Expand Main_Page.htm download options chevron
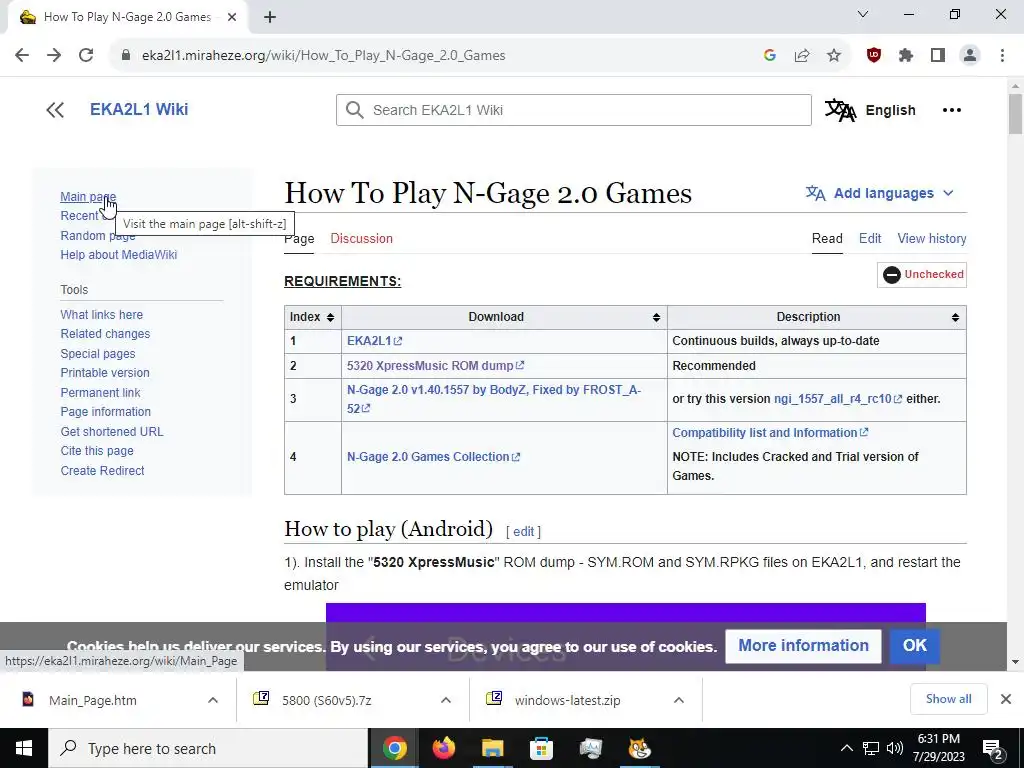 (213, 700)
